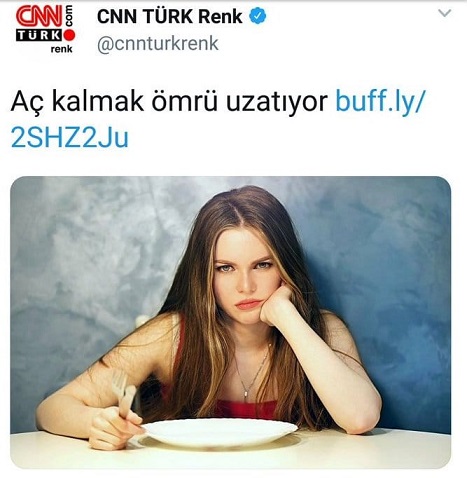Click the word uzatıyor in the tweet
Screen dimensions: 467x478
pyautogui.click(x=277, y=103)
